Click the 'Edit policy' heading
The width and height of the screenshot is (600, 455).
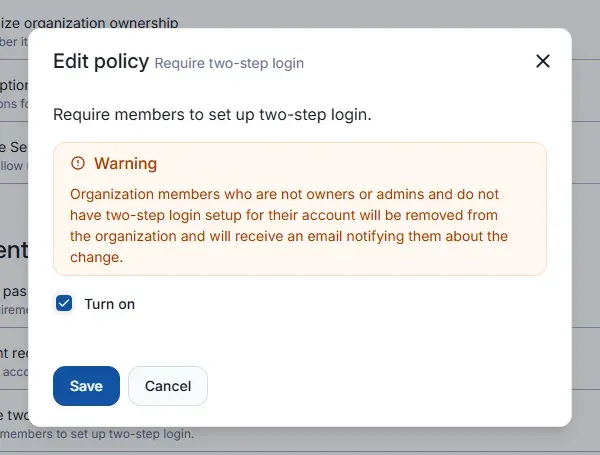point(101,61)
